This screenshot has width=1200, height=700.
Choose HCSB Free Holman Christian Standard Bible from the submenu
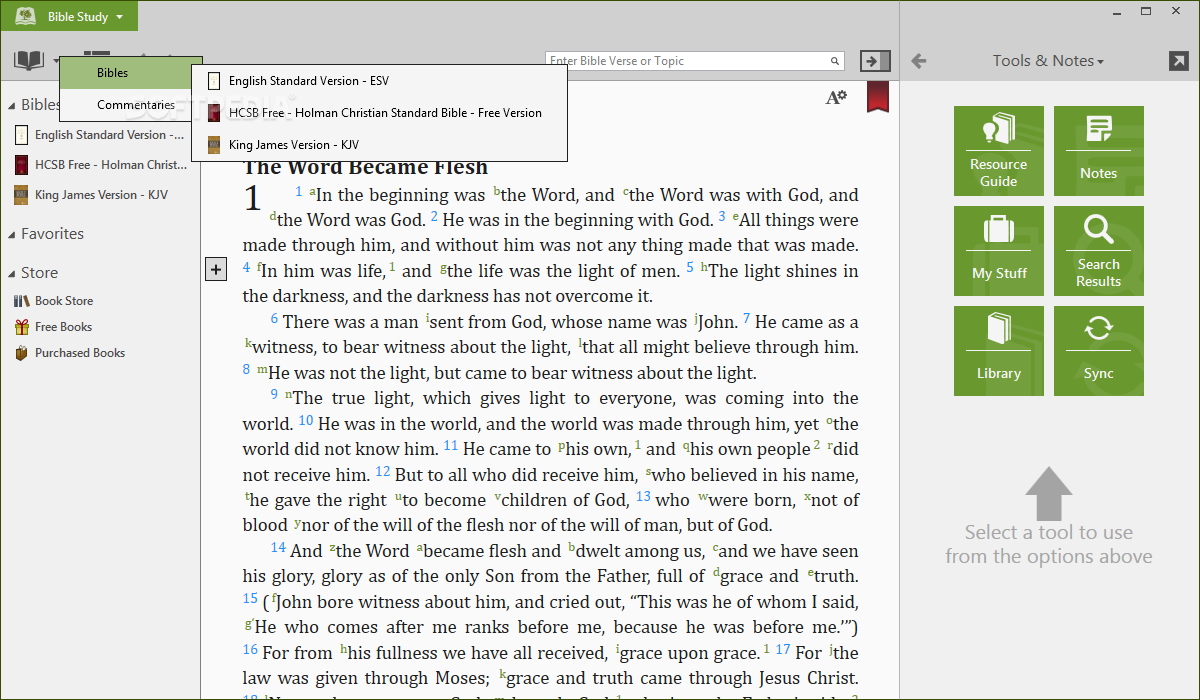(379, 113)
